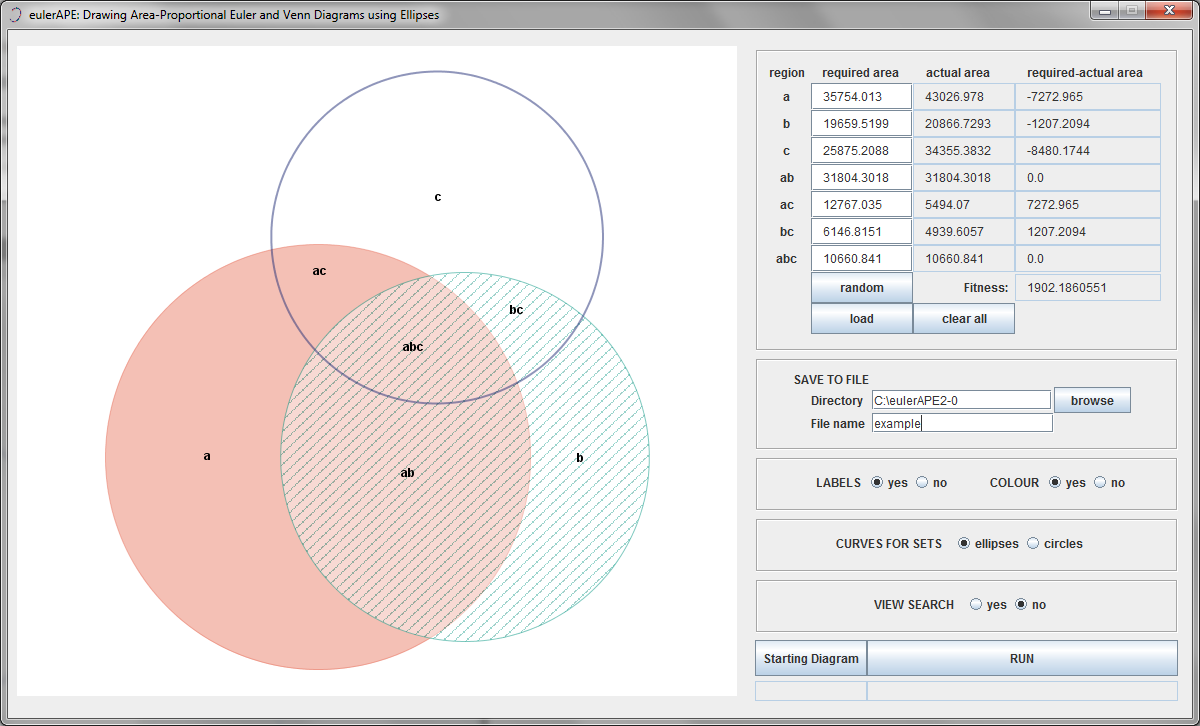The height and width of the screenshot is (726, 1200).
Task: Click the 'ac' label in the diagram
Action: (319, 271)
